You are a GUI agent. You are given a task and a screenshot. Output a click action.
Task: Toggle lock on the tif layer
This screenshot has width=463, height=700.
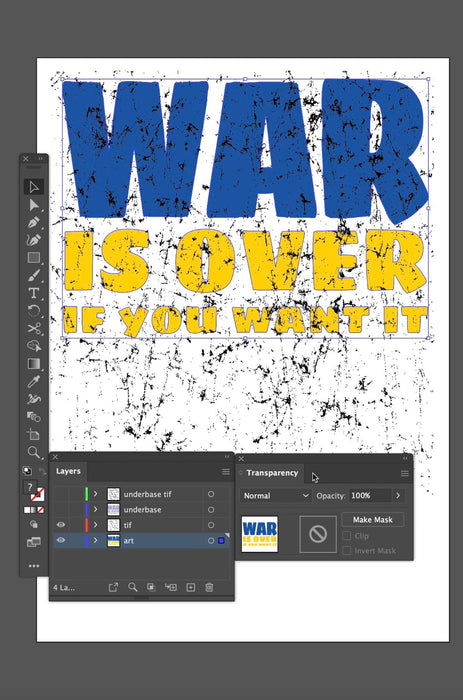tap(75, 525)
